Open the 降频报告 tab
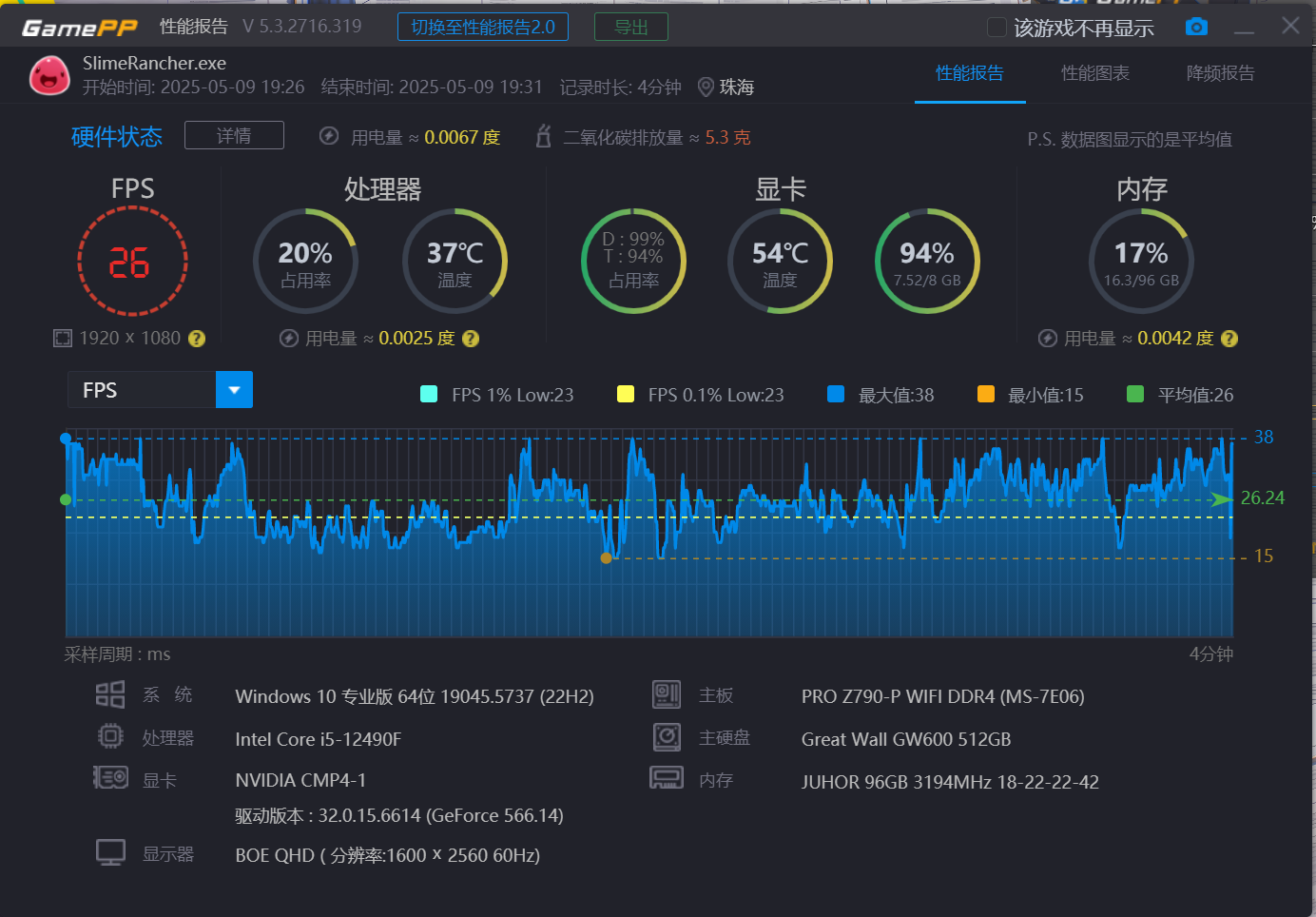The image size is (1316, 917). 1221,73
